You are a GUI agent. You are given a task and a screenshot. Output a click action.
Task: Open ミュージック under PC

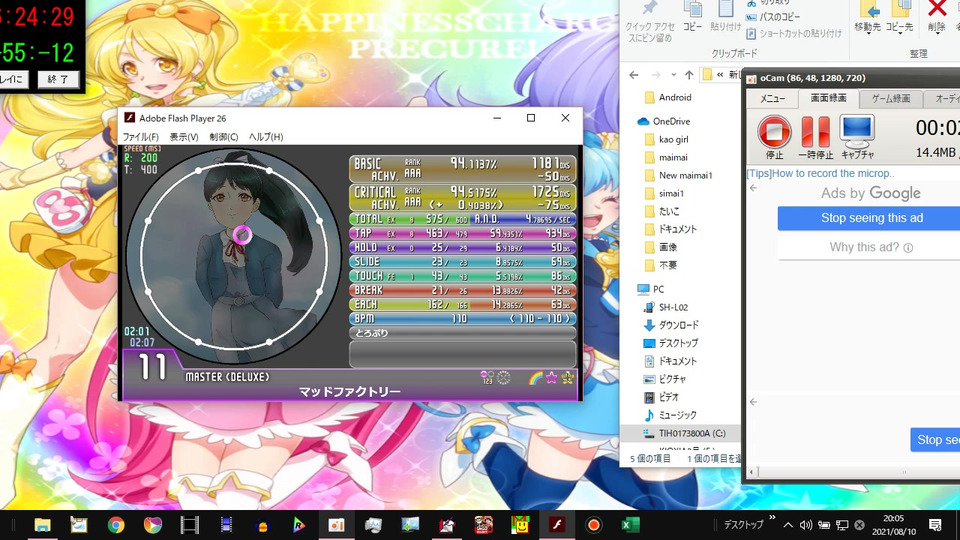(x=677, y=415)
